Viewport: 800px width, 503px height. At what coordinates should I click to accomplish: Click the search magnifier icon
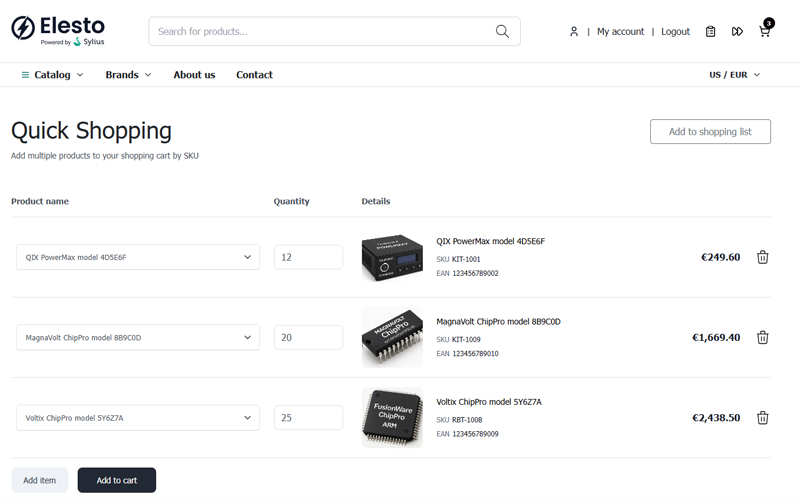pos(502,31)
